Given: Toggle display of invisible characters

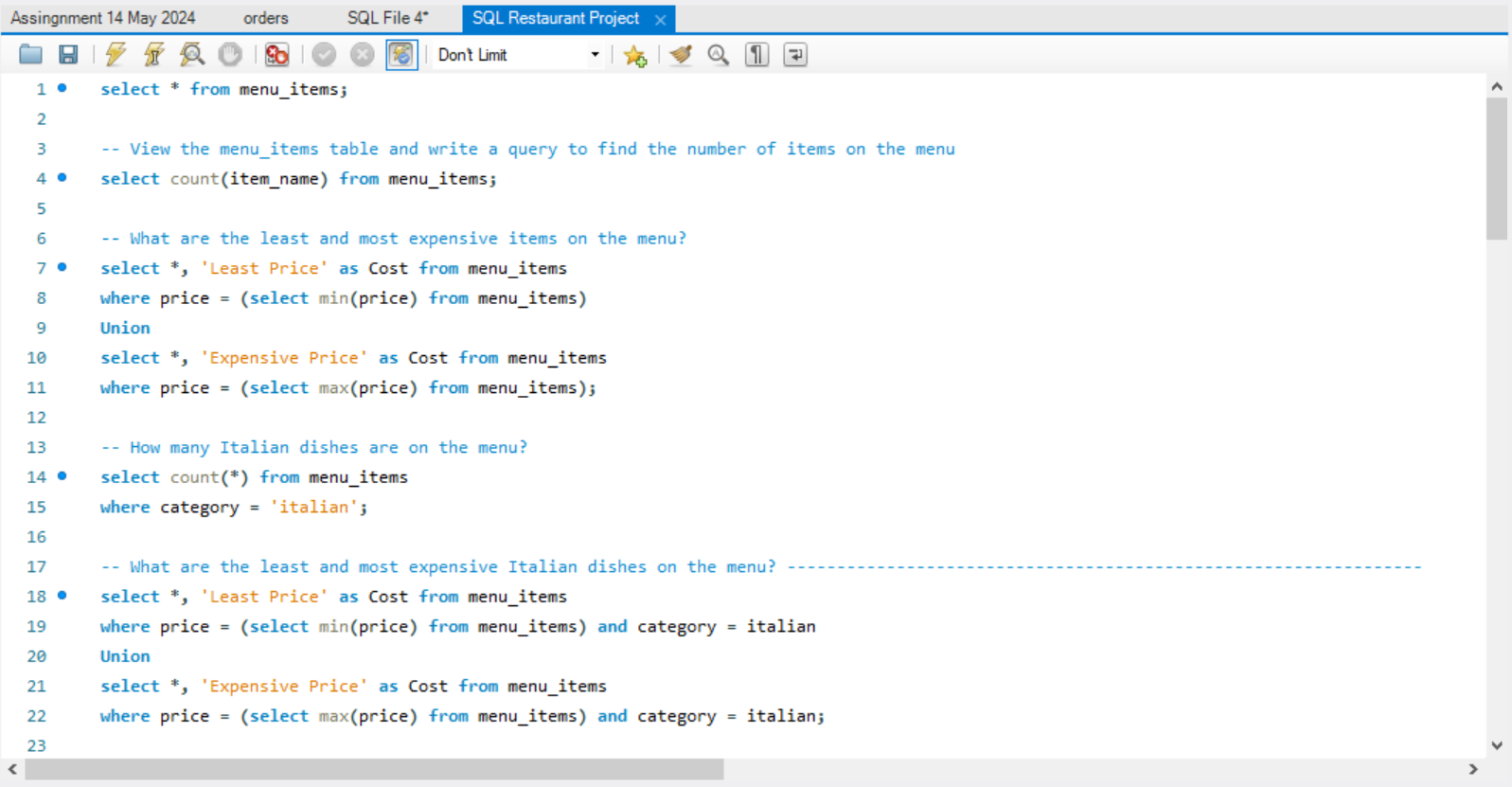Looking at the screenshot, I should 756,55.
